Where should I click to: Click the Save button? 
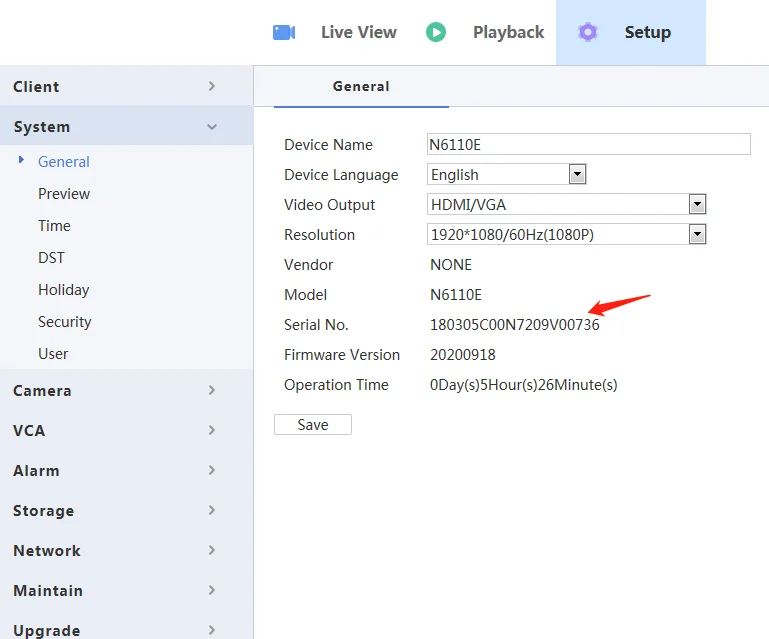[313, 425]
